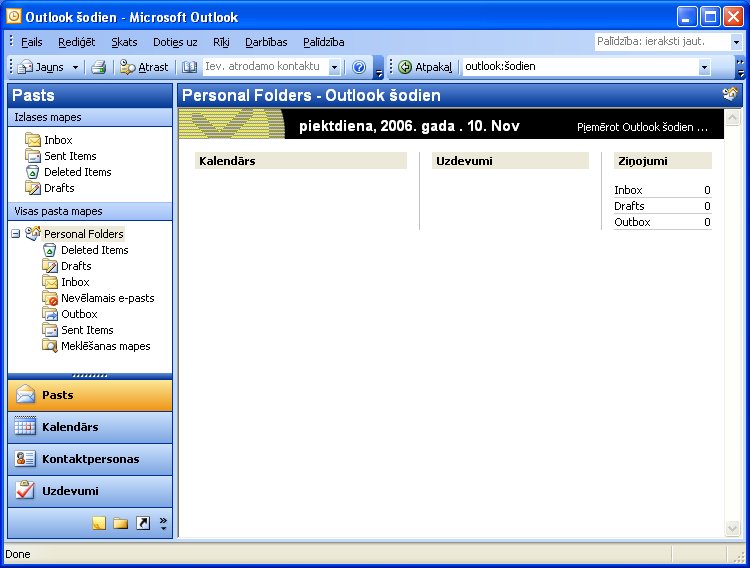This screenshot has height=568, width=750.
Task: Click the Jauns new item icon
Action: click(x=24, y=67)
